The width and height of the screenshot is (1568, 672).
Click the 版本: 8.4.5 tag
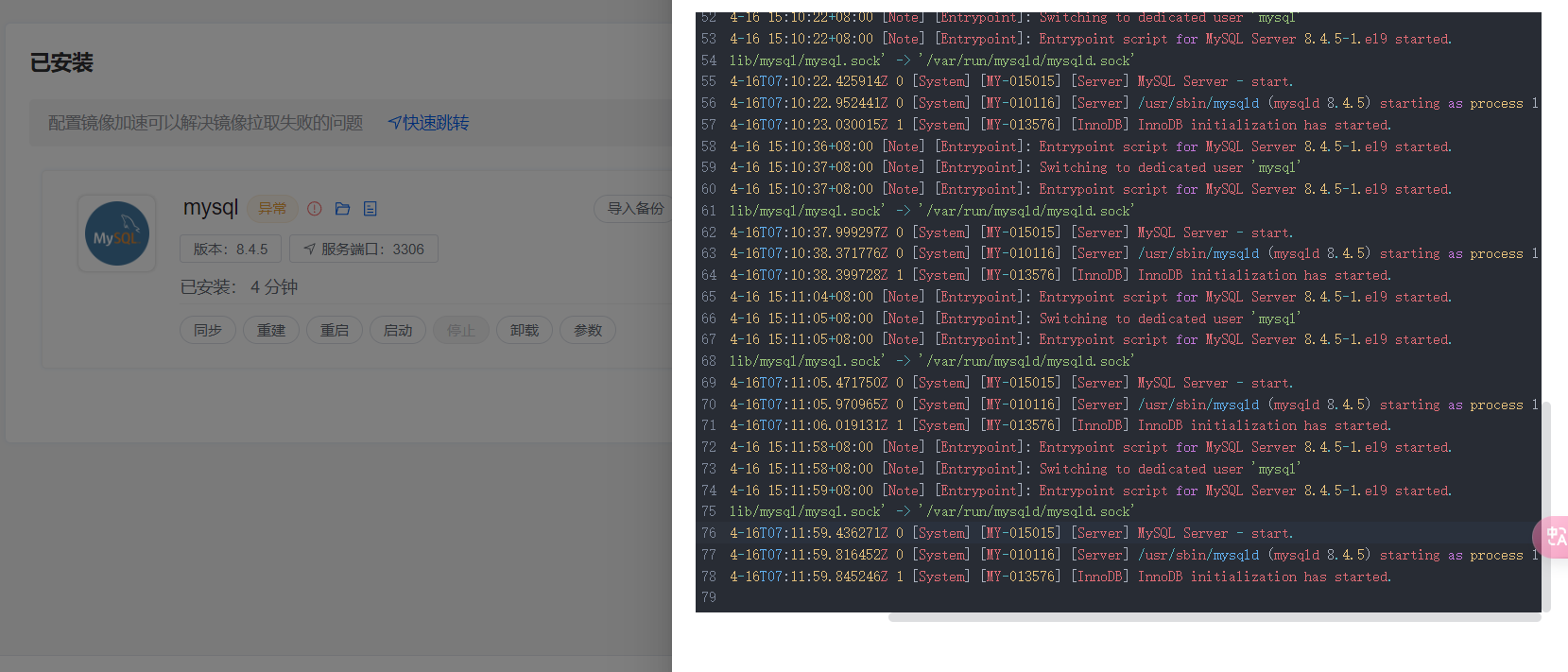(x=231, y=249)
